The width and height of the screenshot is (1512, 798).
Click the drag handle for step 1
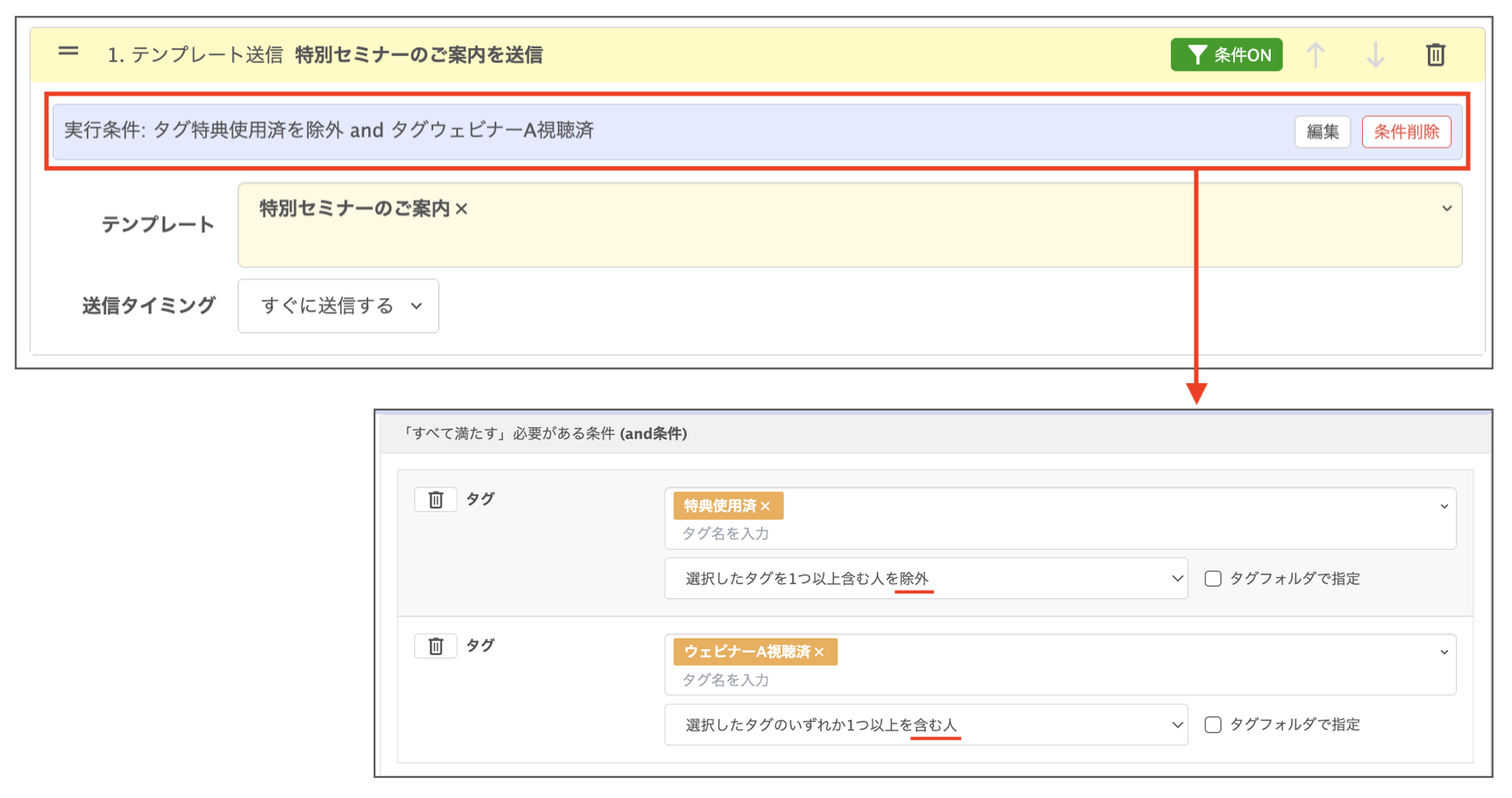coord(68,53)
